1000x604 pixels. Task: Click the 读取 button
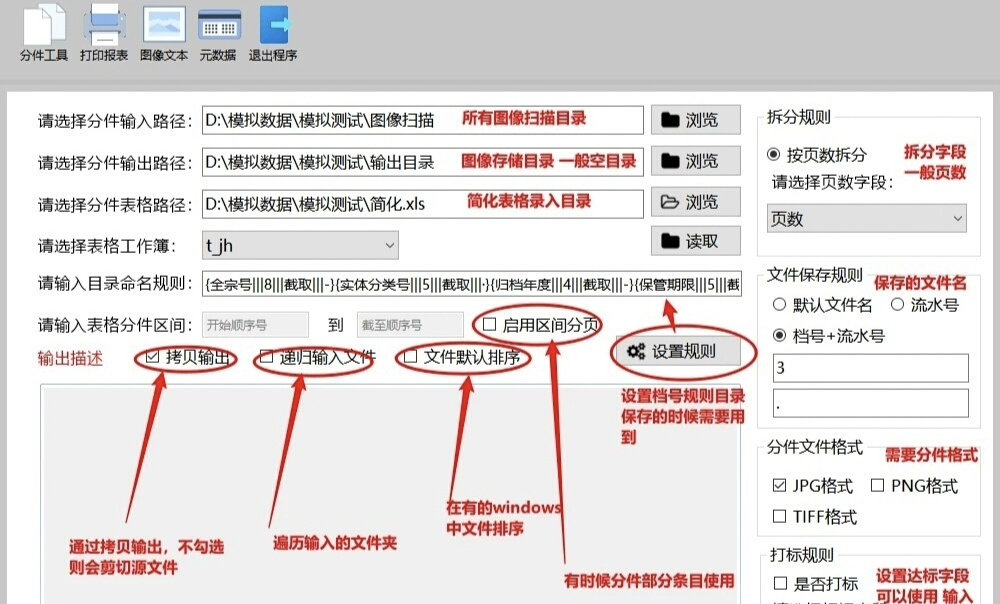(x=696, y=241)
